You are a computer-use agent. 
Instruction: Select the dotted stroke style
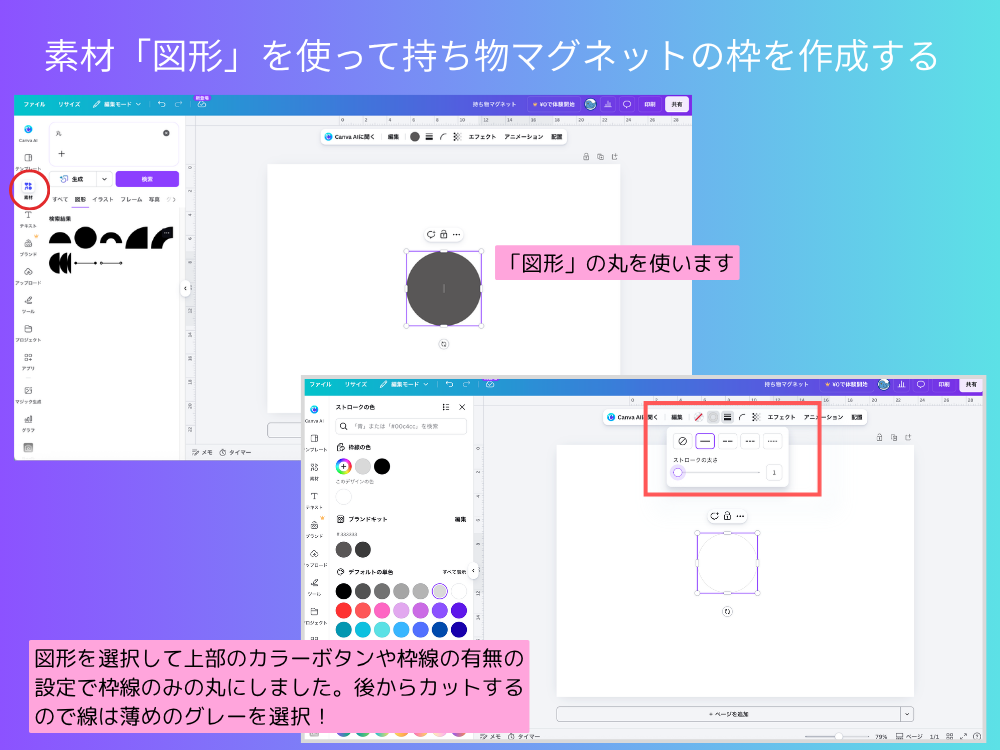coord(772,441)
